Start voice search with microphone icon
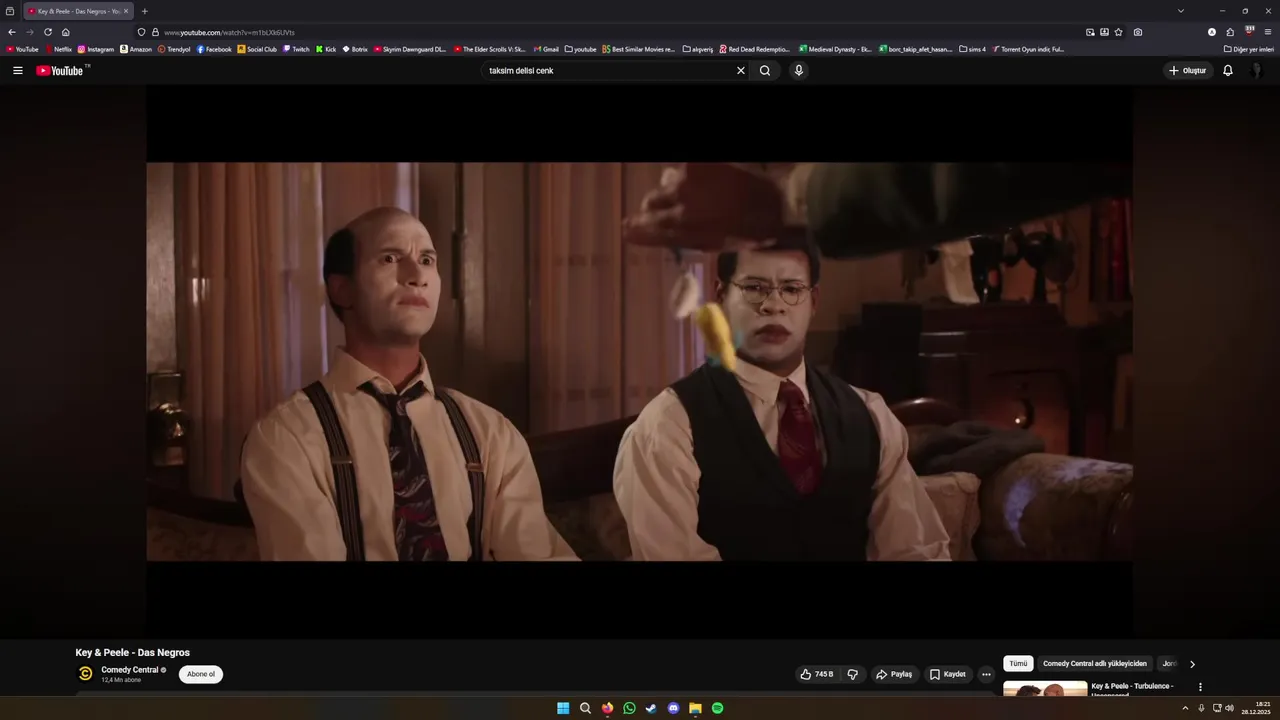 pyautogui.click(x=798, y=70)
